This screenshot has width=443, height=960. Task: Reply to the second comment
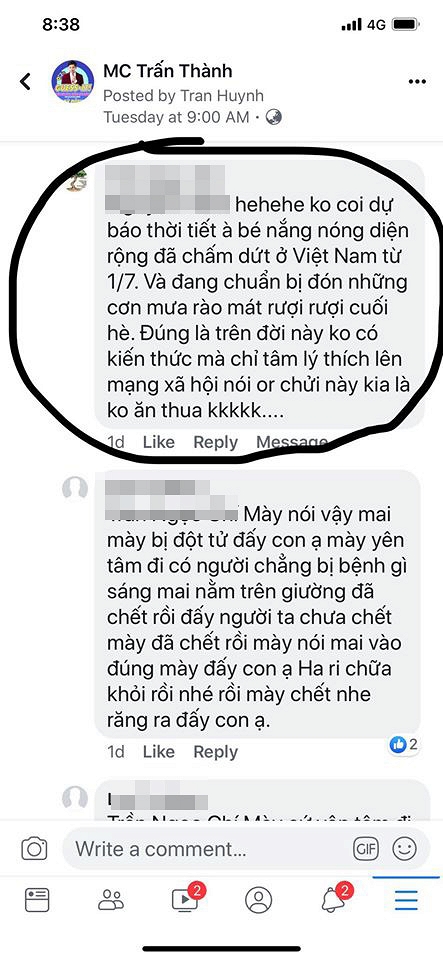(215, 751)
